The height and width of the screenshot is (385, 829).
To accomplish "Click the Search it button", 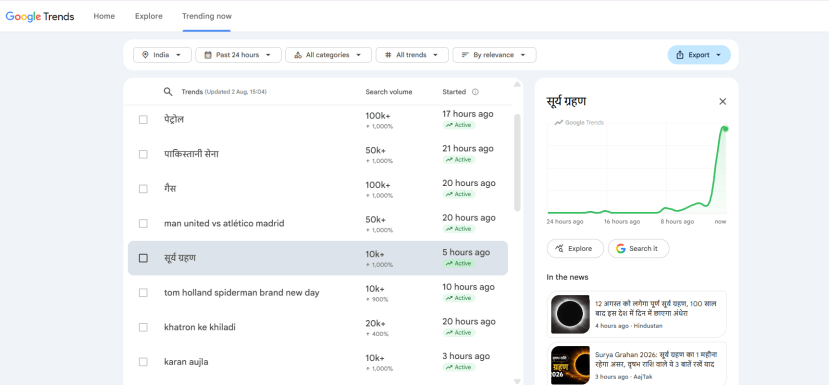I will (x=639, y=249).
